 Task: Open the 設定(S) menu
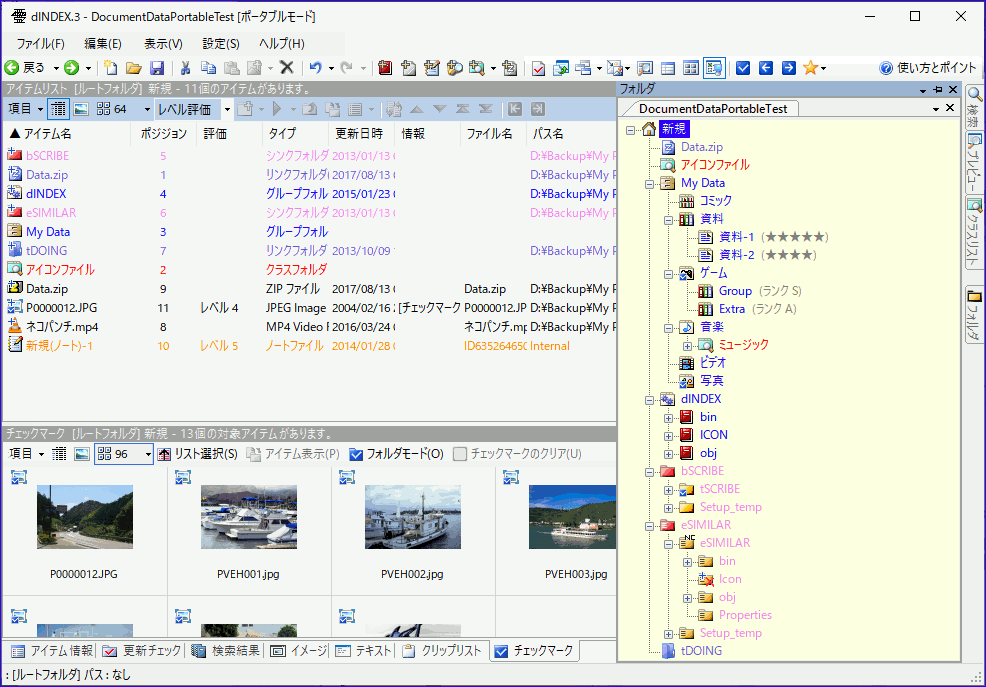221,43
